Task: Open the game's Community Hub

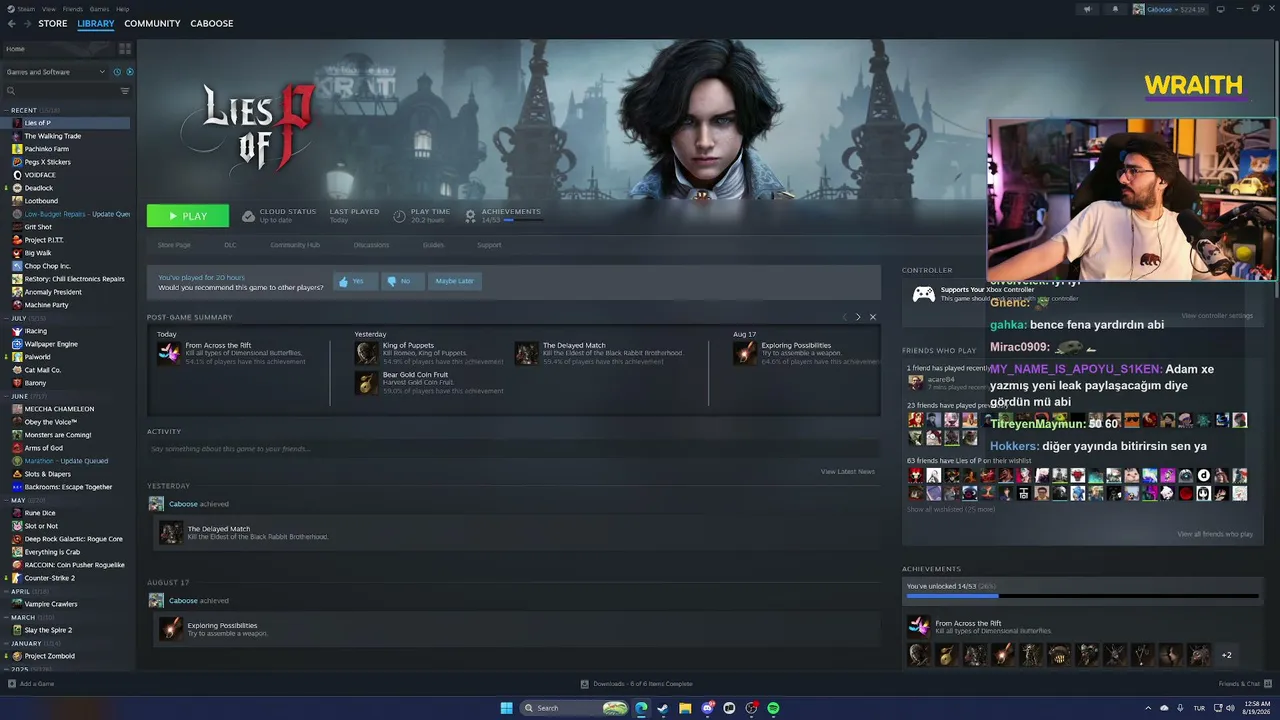Action: (x=295, y=245)
